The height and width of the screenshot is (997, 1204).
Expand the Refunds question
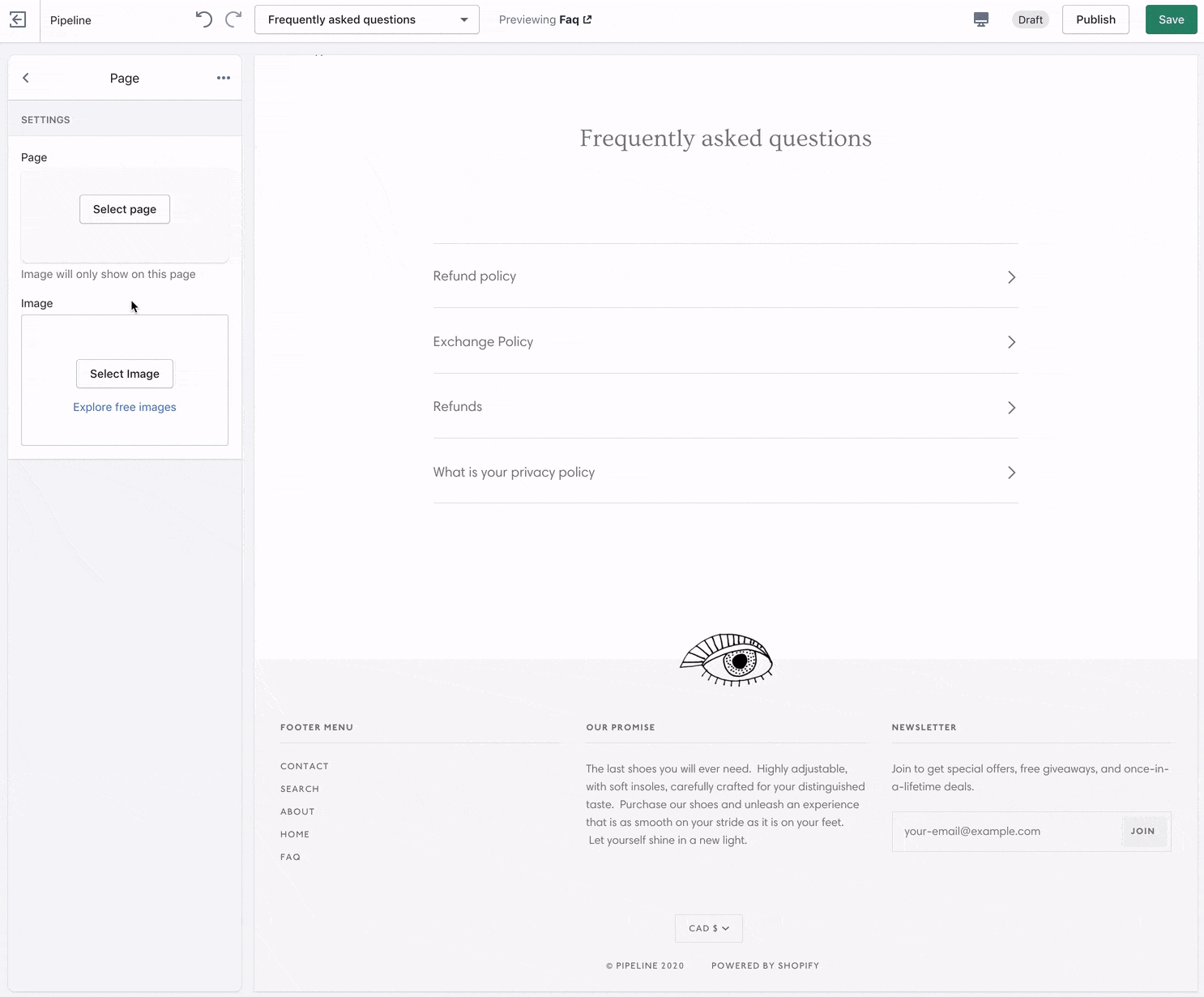pos(725,407)
